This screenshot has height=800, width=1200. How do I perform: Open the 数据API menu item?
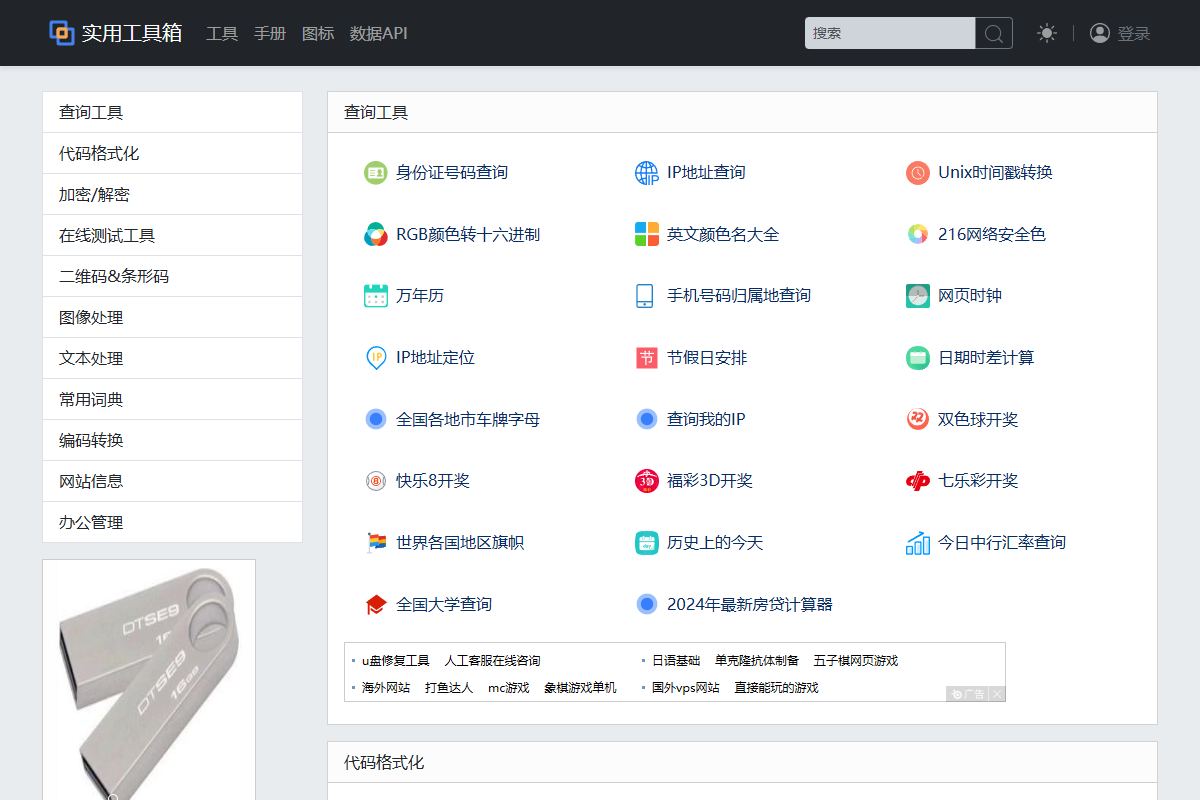click(x=378, y=33)
